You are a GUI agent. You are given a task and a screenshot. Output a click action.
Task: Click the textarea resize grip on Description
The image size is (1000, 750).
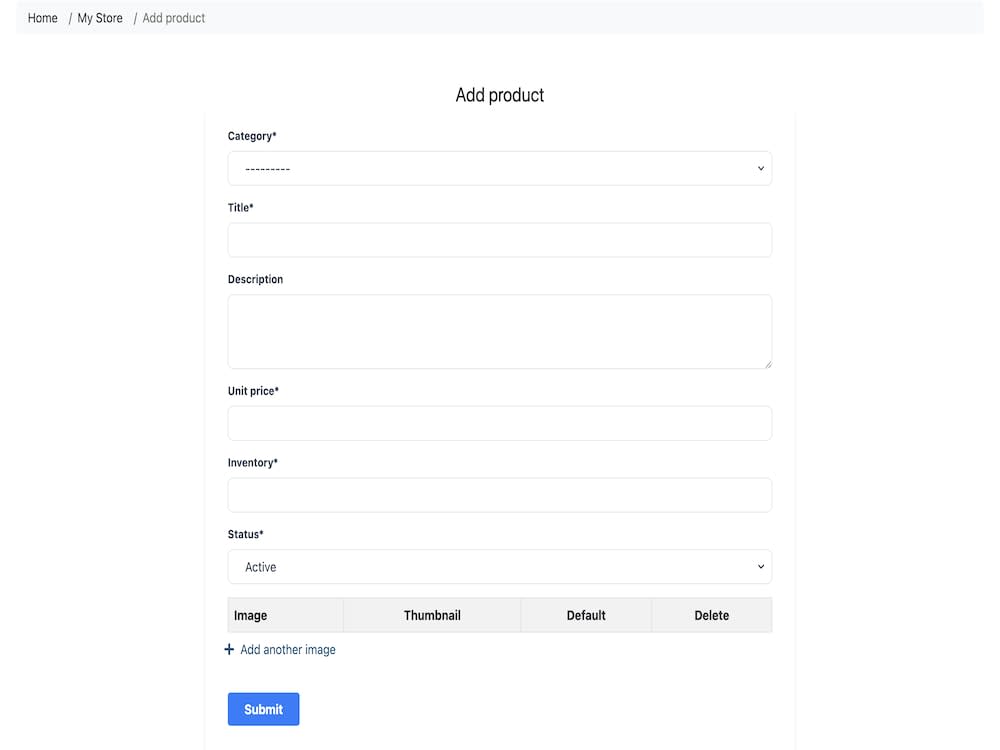point(767,365)
